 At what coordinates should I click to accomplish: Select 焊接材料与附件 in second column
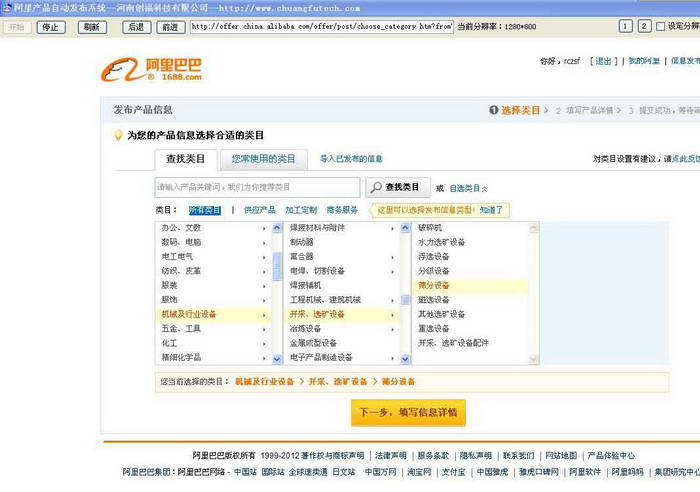[x=342, y=228]
